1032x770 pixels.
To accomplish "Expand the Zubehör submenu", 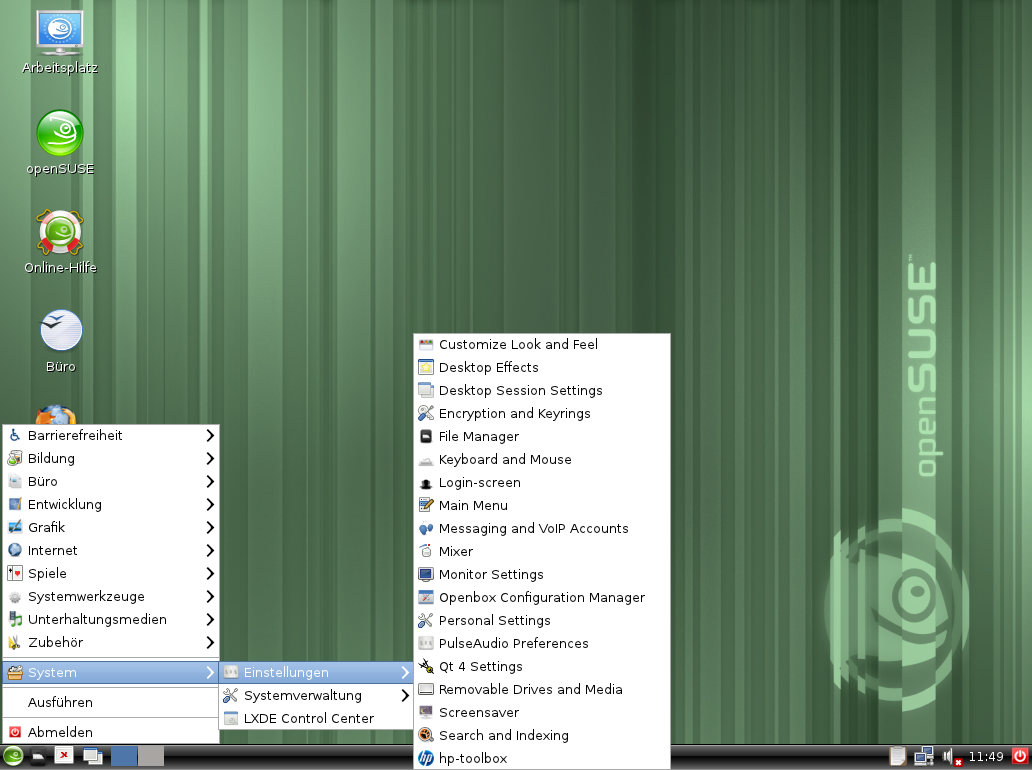I will (110, 642).
